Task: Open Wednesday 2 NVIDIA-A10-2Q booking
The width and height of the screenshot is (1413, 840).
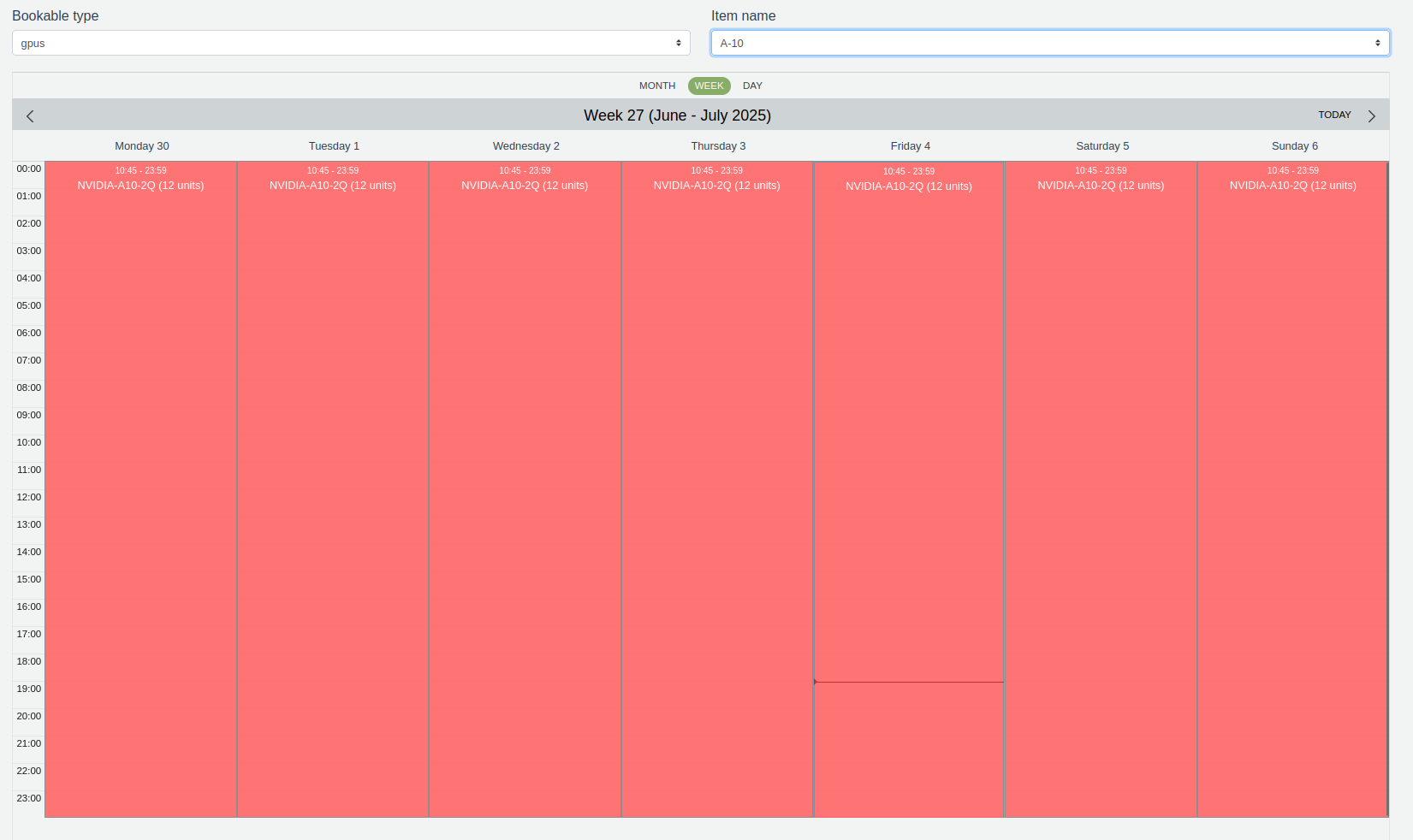Action: point(525,186)
